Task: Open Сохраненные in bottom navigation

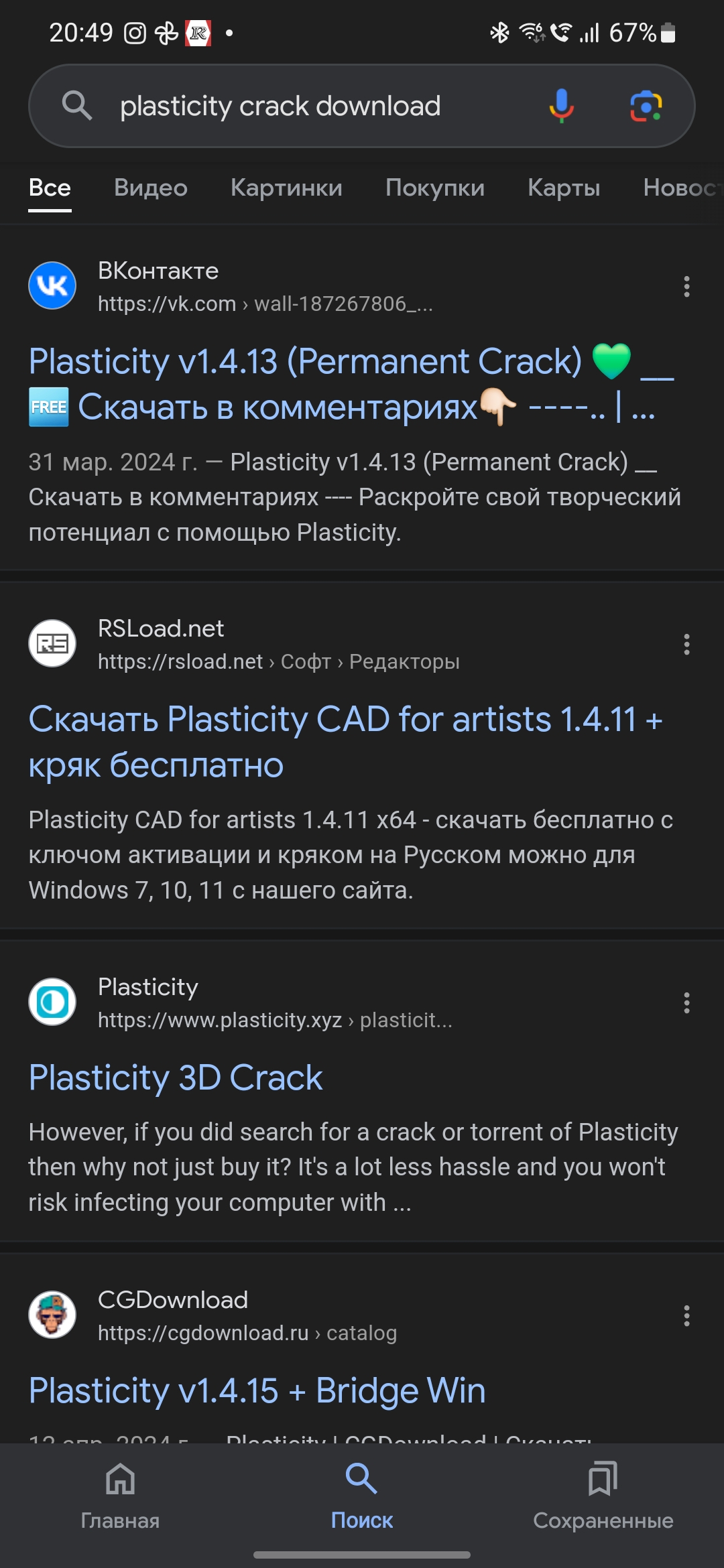Action: pos(603,1494)
